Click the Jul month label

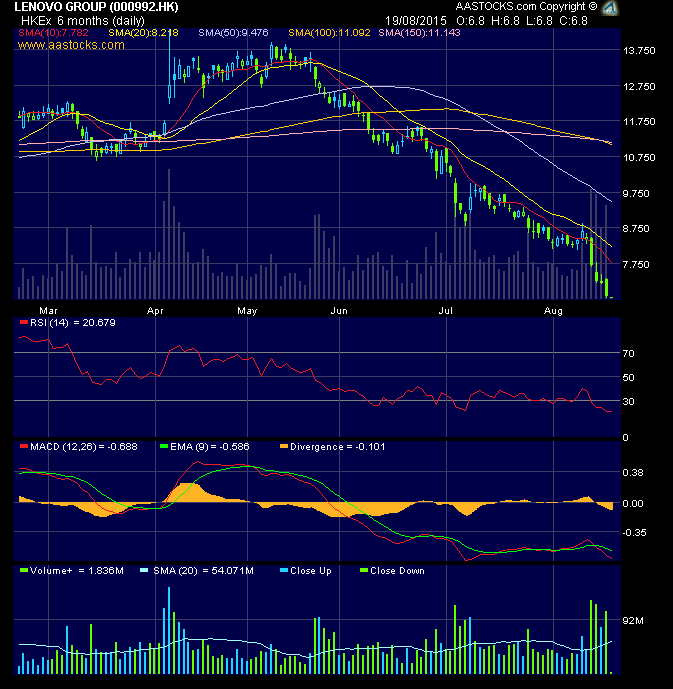pos(445,311)
